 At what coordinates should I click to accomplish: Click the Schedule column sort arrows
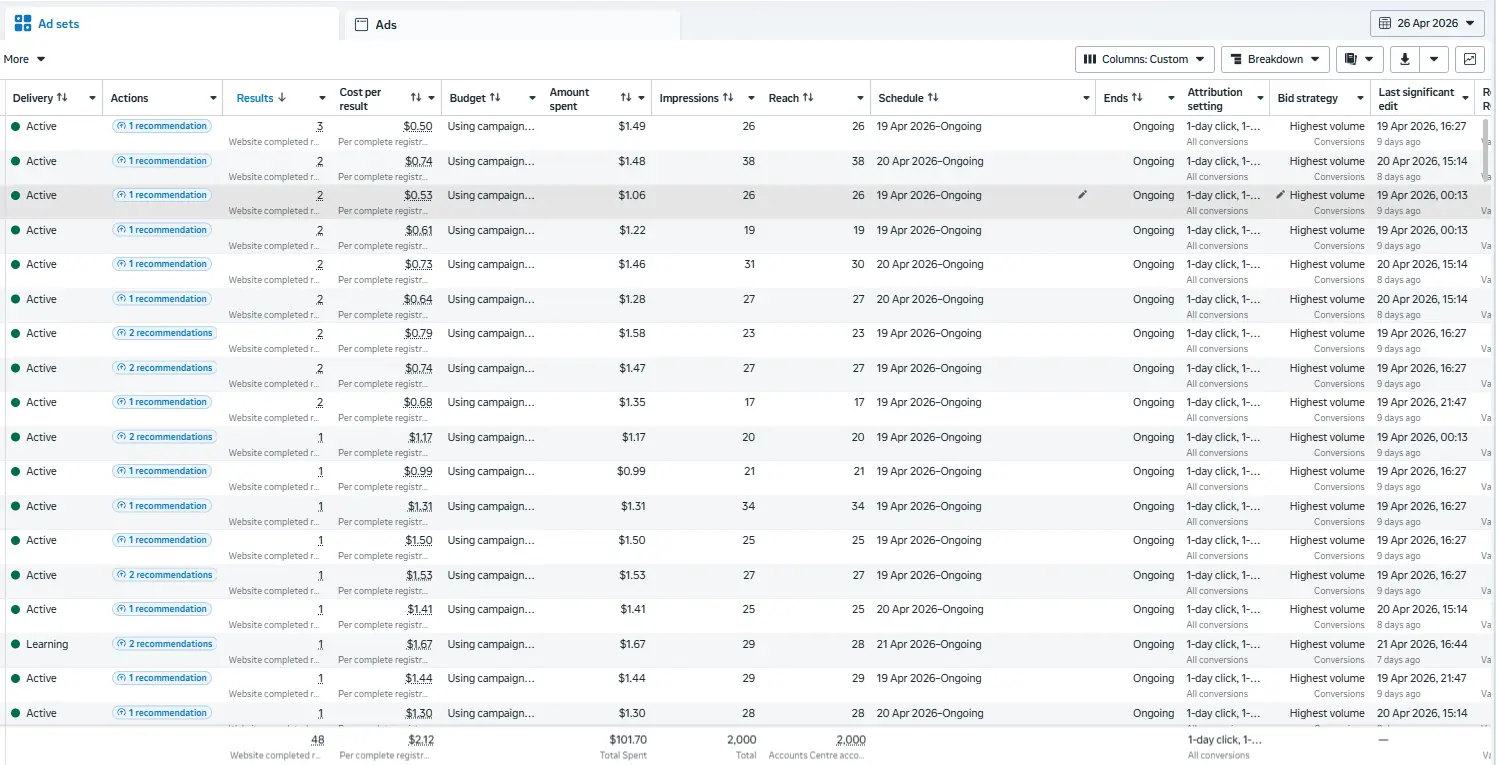[x=933, y=98]
